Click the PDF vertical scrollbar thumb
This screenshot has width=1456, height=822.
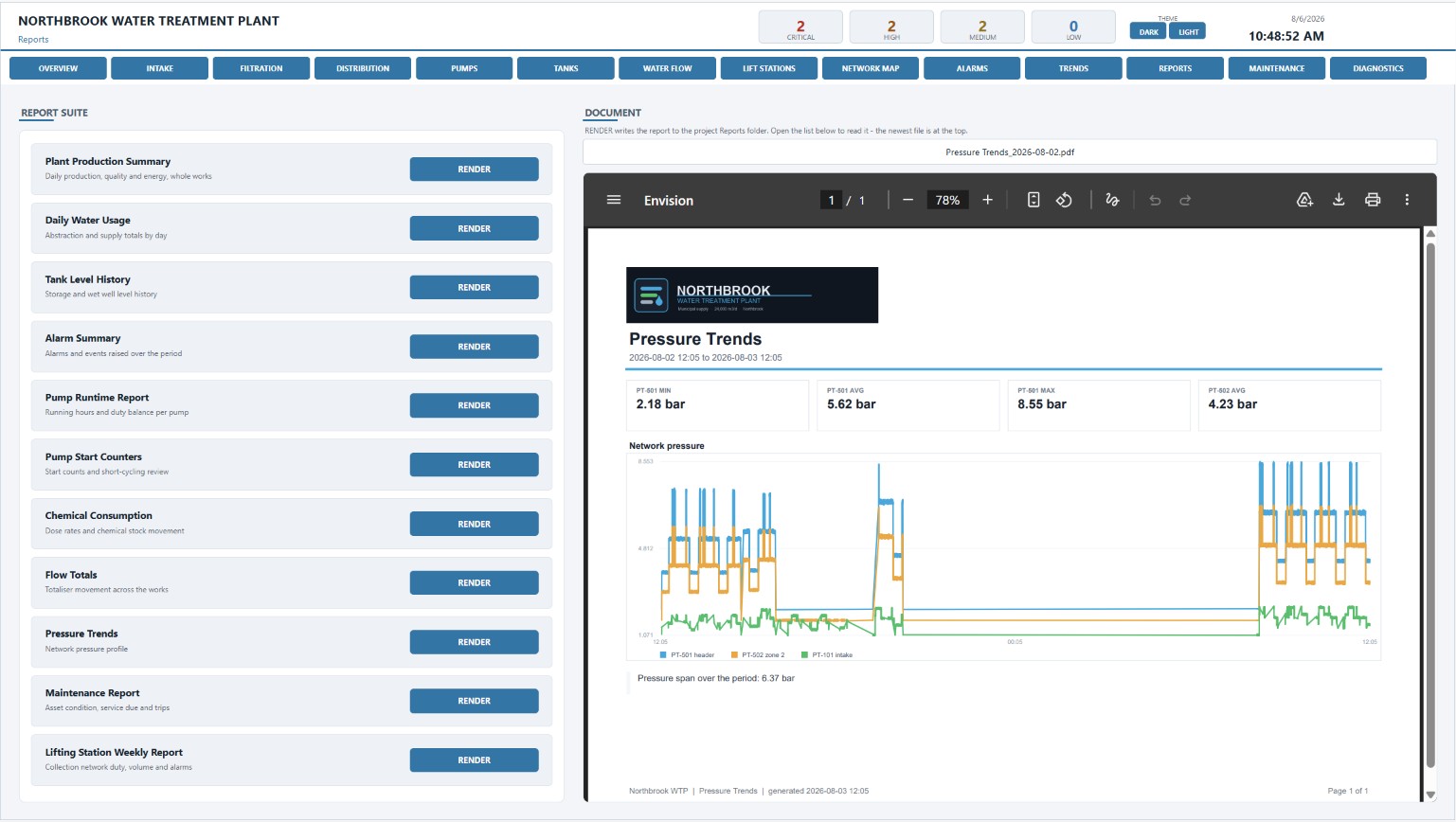point(1430,507)
